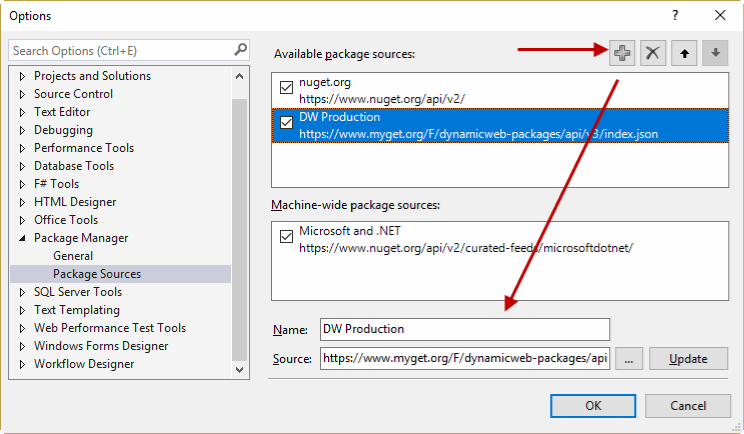
Task: Browse for source with the ellipsis button
Action: (628, 358)
